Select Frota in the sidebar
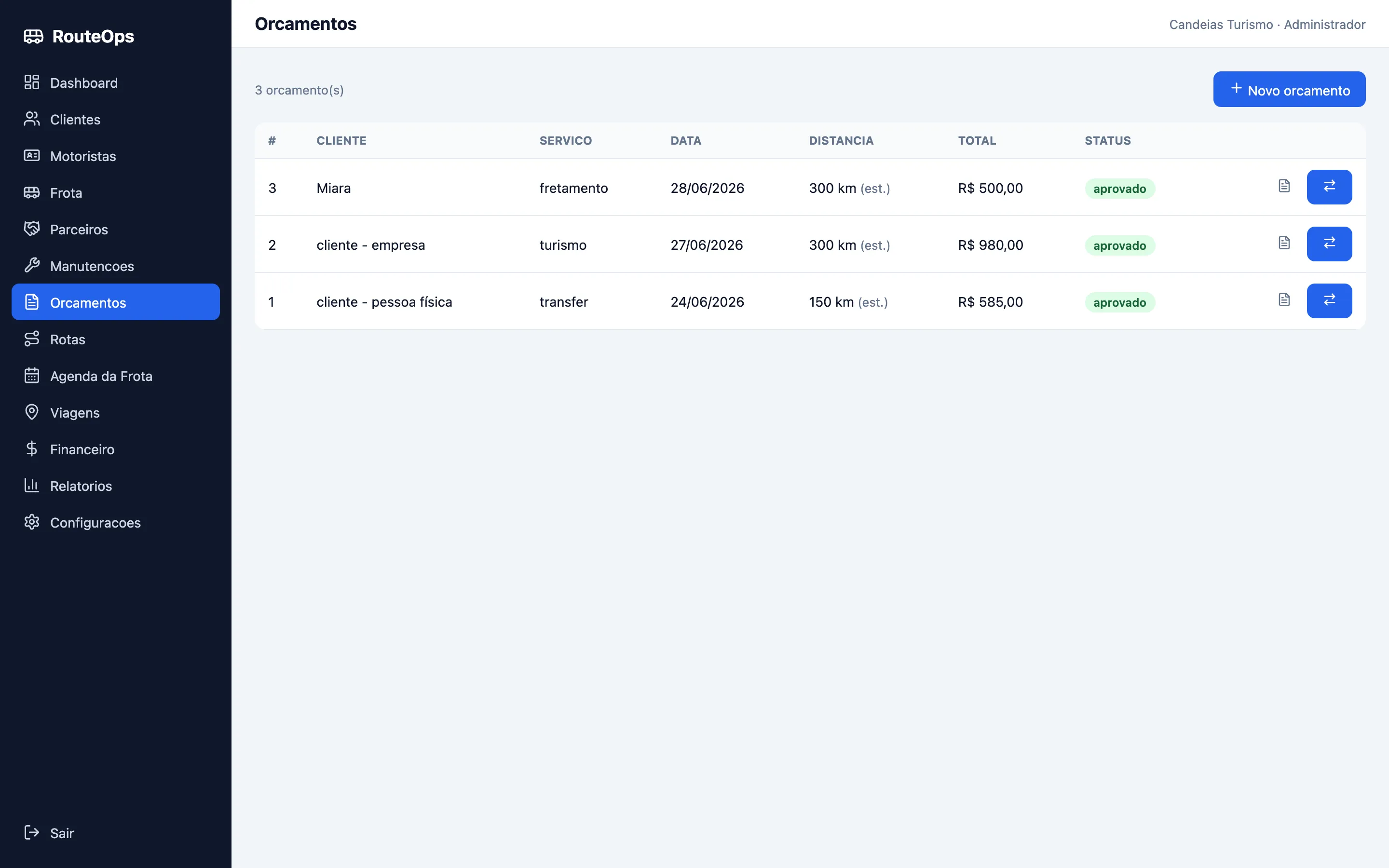1389x868 pixels. point(115,193)
